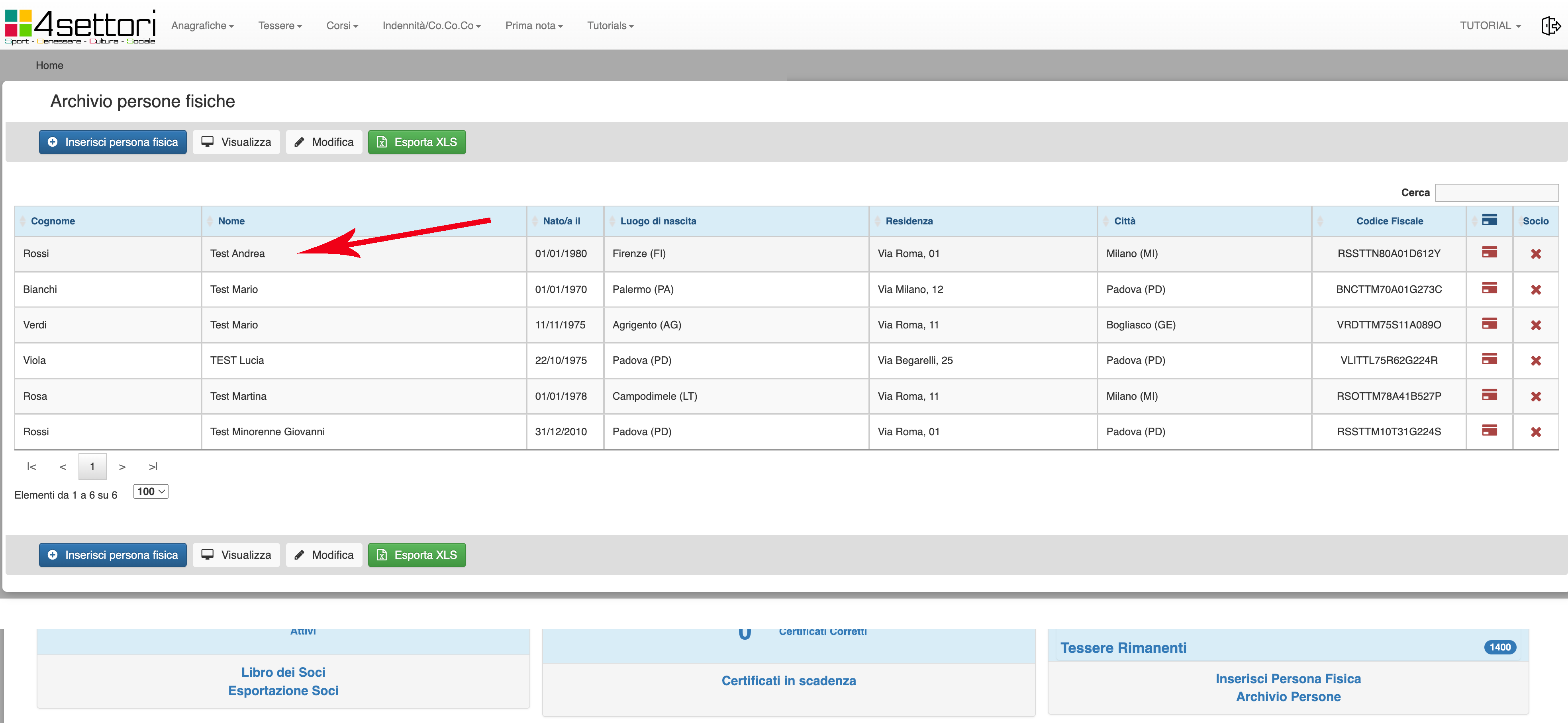The image size is (1568, 723).
Task: Click card icon in Viola row
Action: (x=1489, y=360)
